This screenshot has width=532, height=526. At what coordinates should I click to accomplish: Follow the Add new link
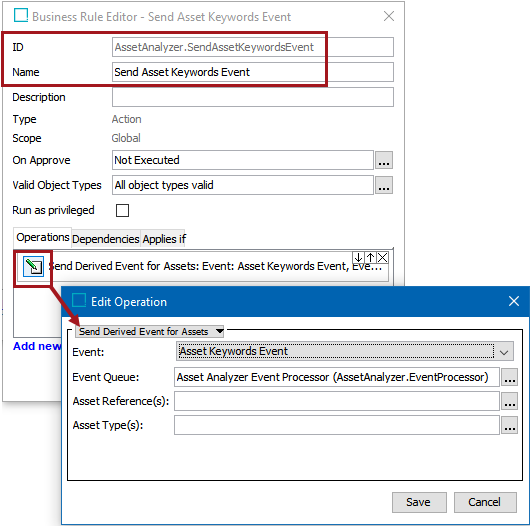[x=37, y=346]
